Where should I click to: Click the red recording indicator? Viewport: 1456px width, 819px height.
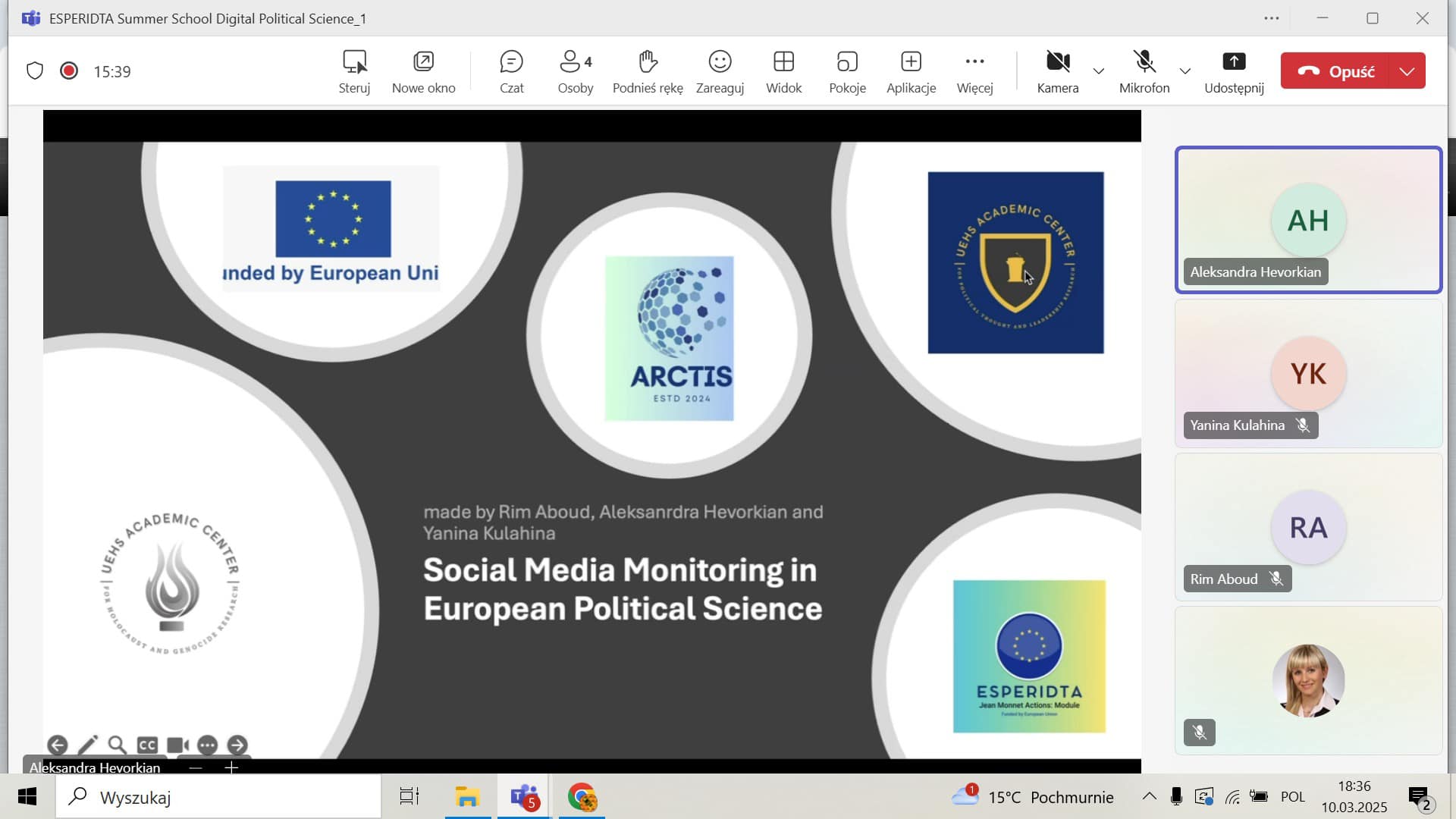tap(69, 71)
